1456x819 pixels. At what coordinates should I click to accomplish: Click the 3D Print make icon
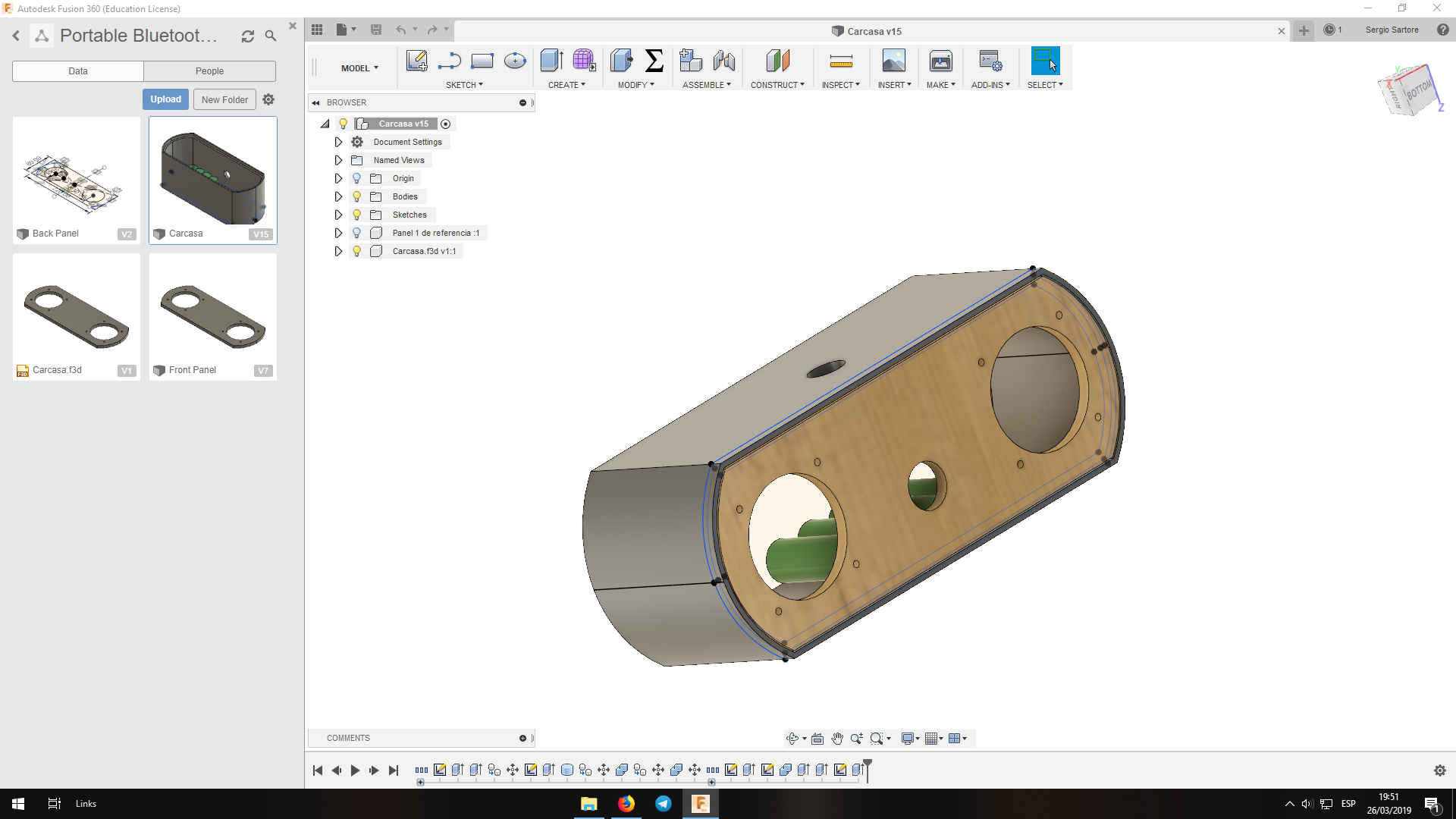[940, 61]
